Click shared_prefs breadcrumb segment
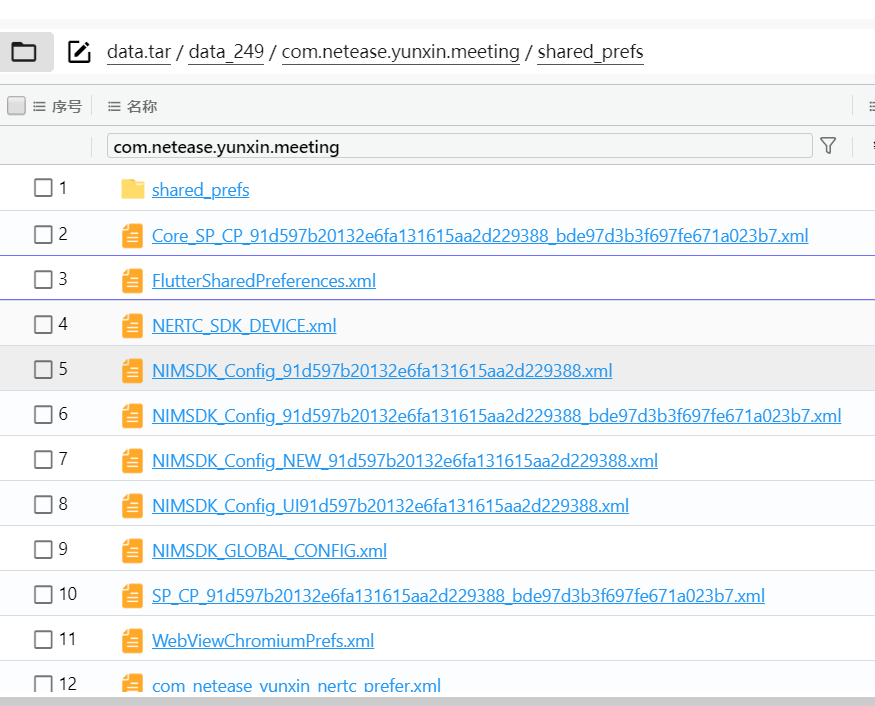This screenshot has width=875, height=706. [590, 52]
